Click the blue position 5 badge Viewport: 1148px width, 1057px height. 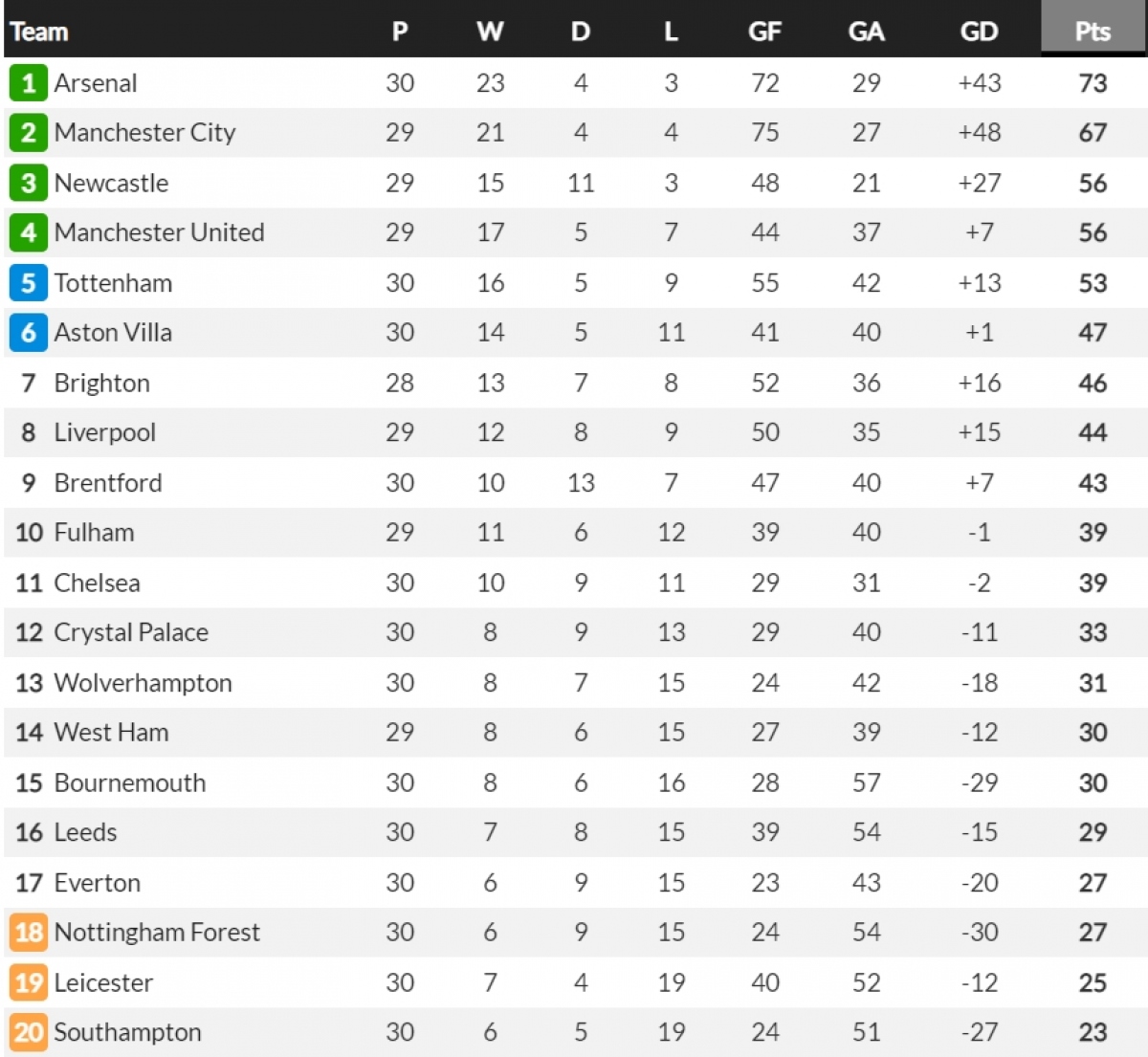pyautogui.click(x=28, y=283)
